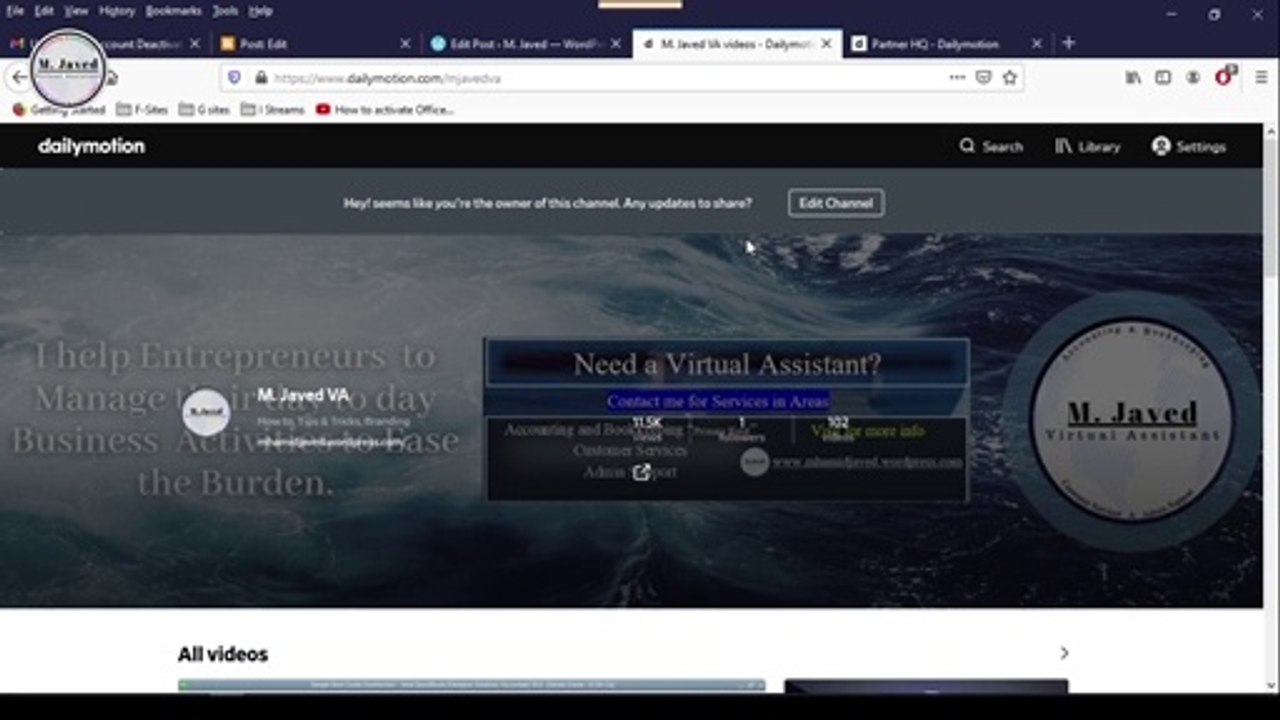Go back with the browser back arrow
The height and width of the screenshot is (720, 1280).
click(19, 78)
